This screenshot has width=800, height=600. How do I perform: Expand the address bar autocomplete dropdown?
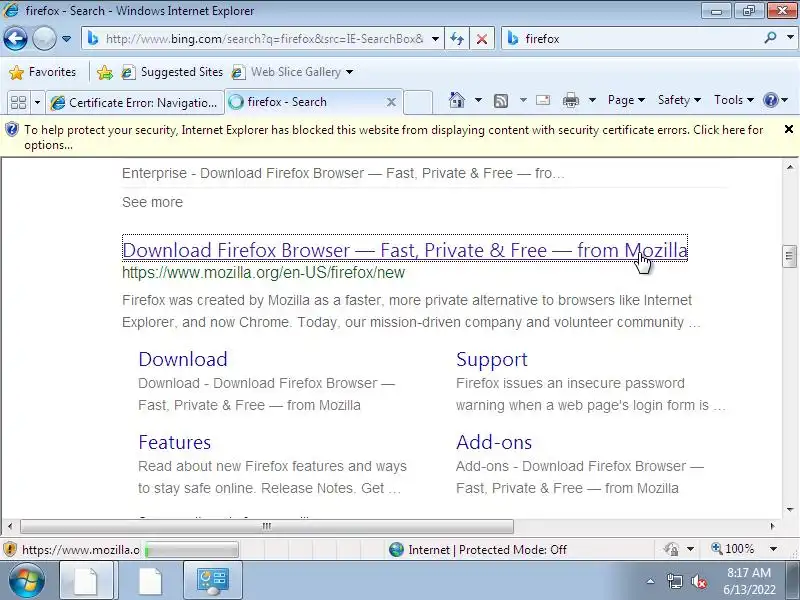[x=435, y=39]
